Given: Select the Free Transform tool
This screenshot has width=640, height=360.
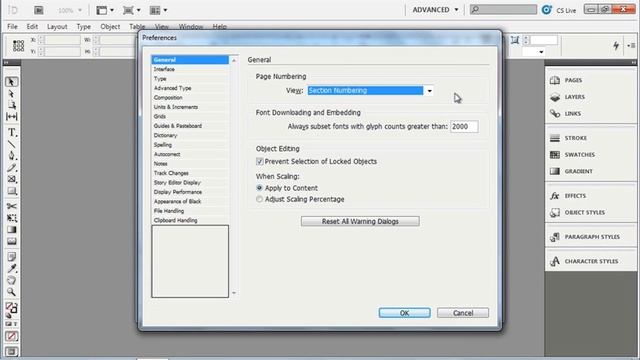Looking at the screenshot, I should 11,218.
